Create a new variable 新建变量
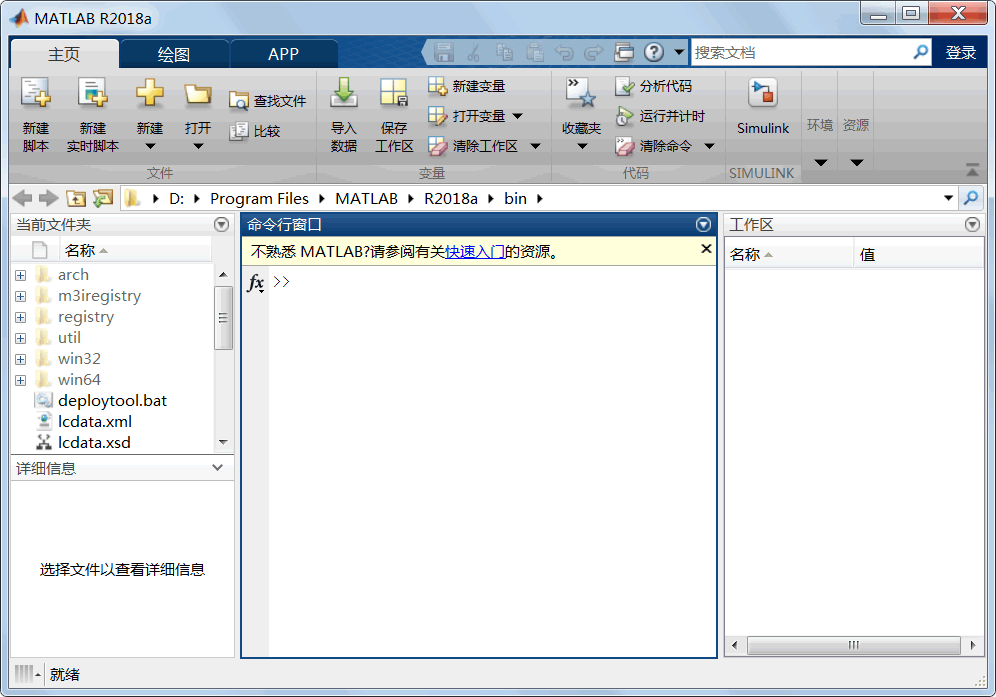 [467, 86]
